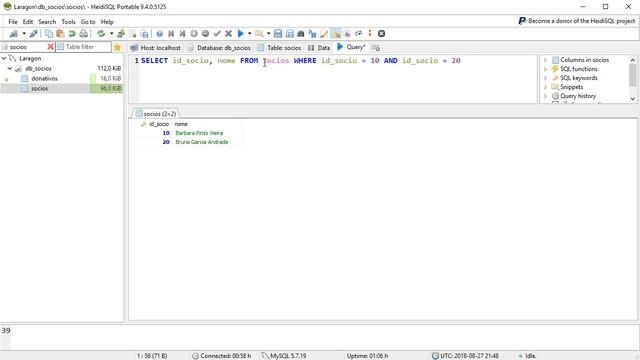Click the green Refresh icon
This screenshot has width=640, height=360.
(101, 34)
